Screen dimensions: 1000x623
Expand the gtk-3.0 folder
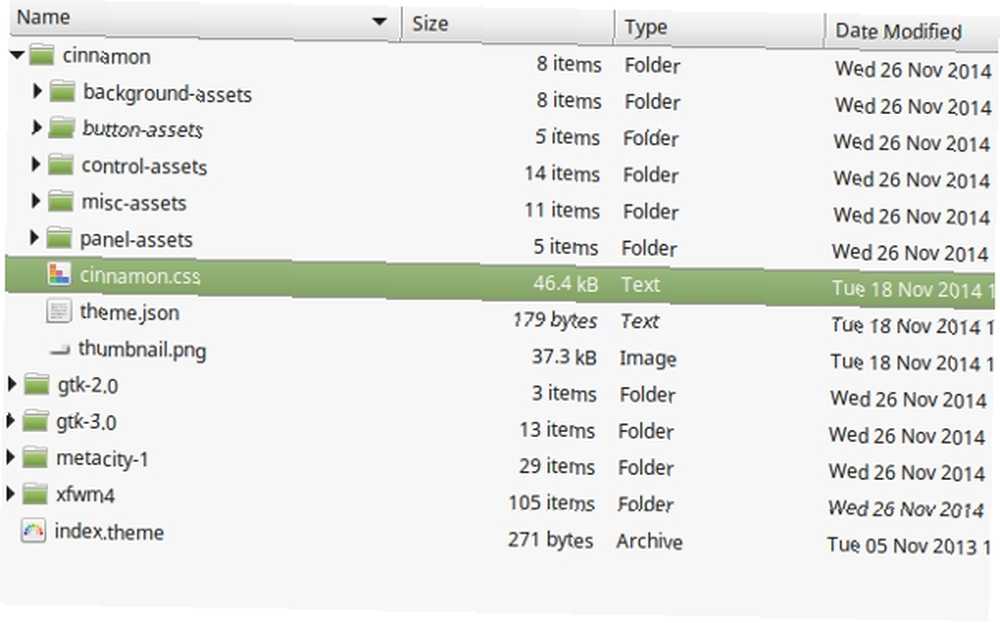11,421
